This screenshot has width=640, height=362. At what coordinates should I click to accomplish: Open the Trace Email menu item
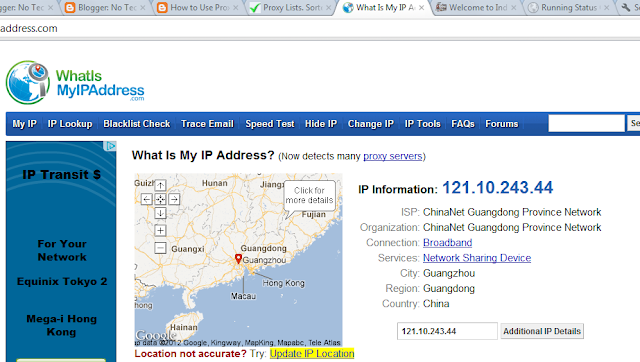tap(207, 124)
